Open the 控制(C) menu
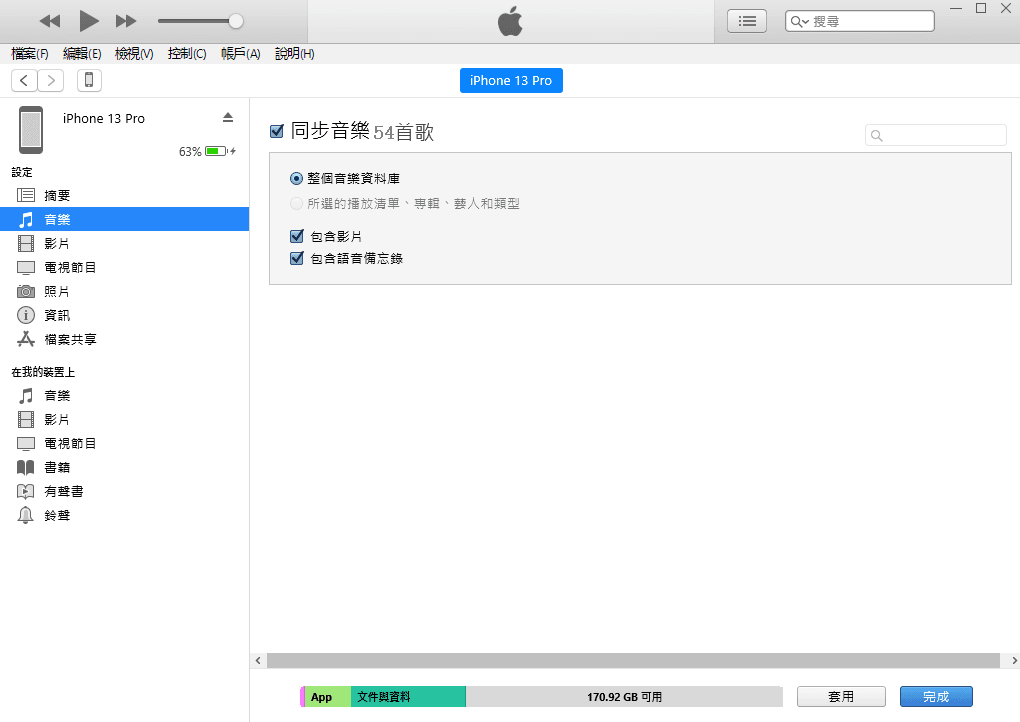The image size is (1020, 722). point(187,54)
